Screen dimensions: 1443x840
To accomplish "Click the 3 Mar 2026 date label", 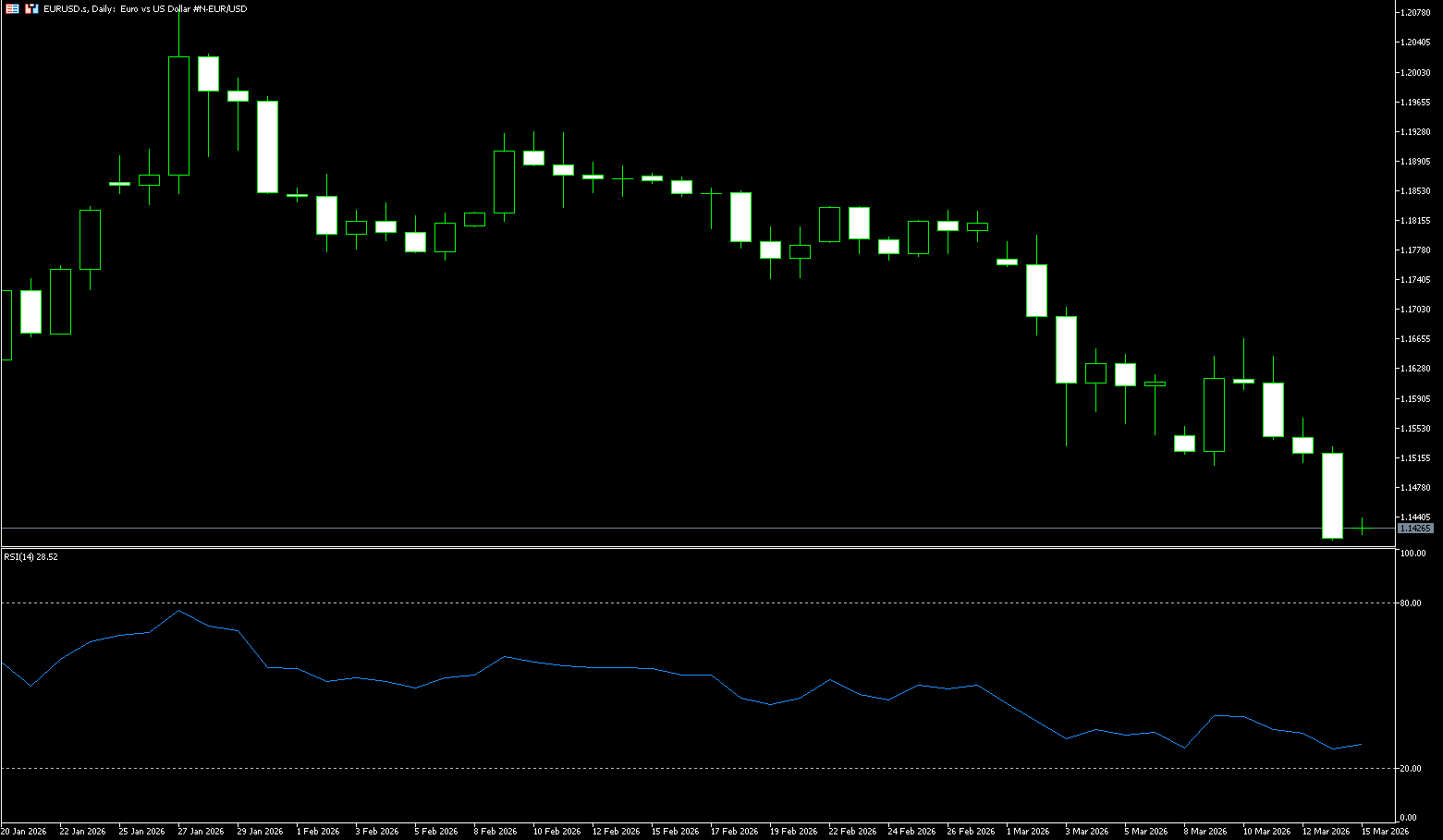I will tap(1088, 832).
